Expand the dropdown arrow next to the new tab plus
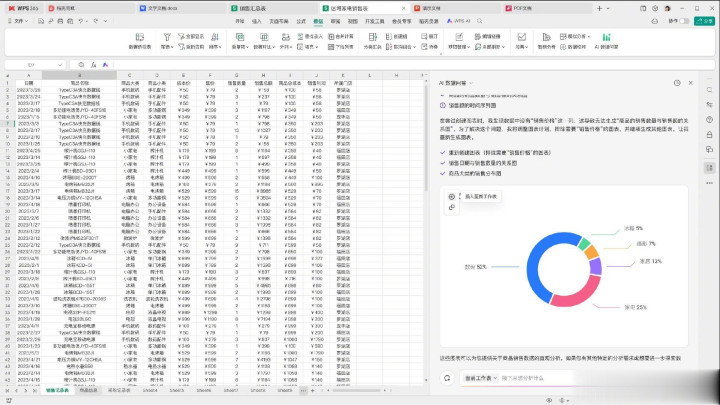Screen dimensions: 720x405 pyautogui.click(x=608, y=8)
